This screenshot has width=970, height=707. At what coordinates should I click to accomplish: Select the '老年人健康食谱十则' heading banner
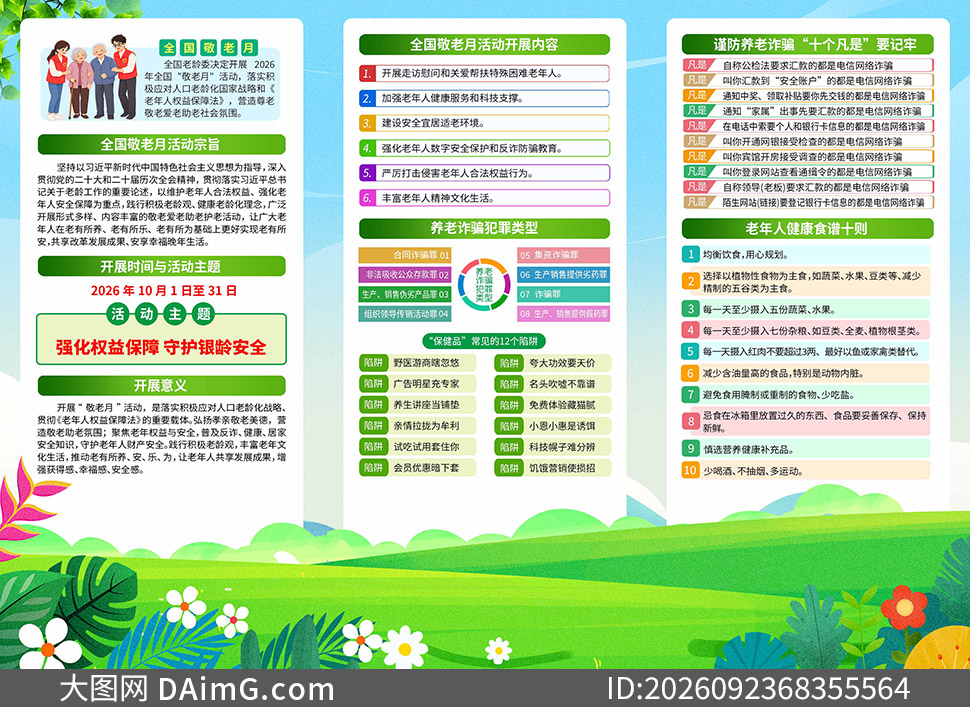[807, 228]
